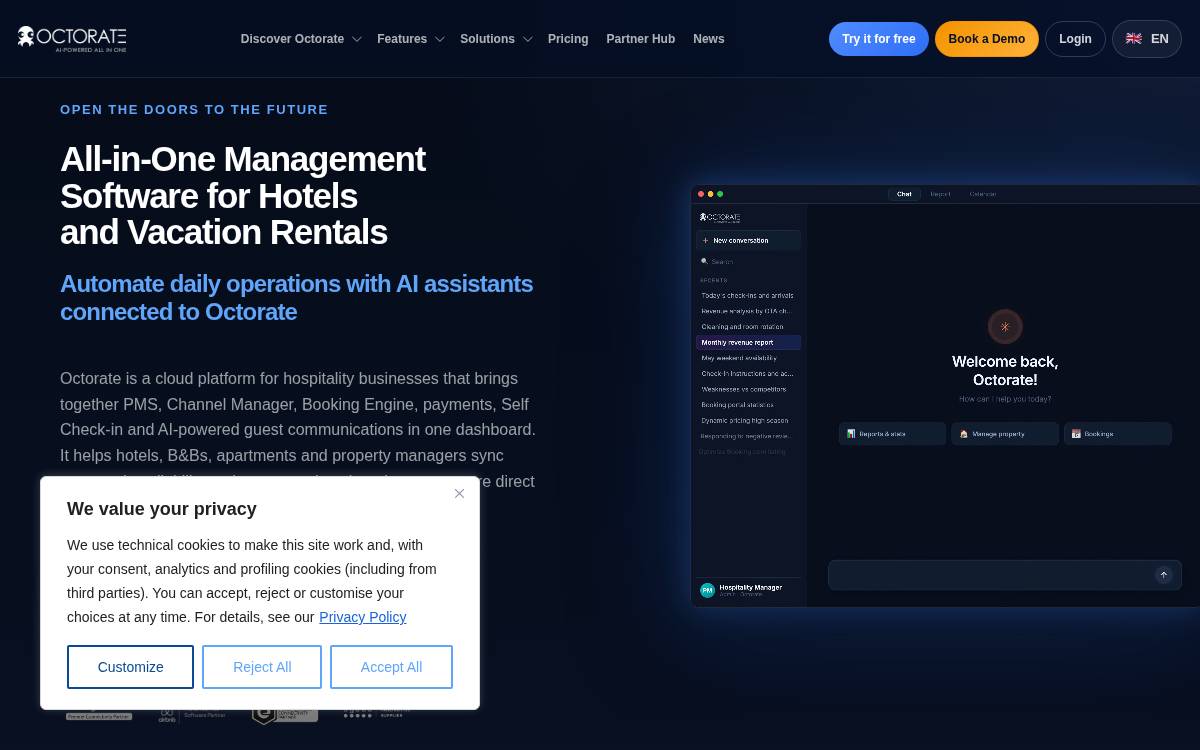Open Responding to negative reviews conversation

[x=748, y=436]
